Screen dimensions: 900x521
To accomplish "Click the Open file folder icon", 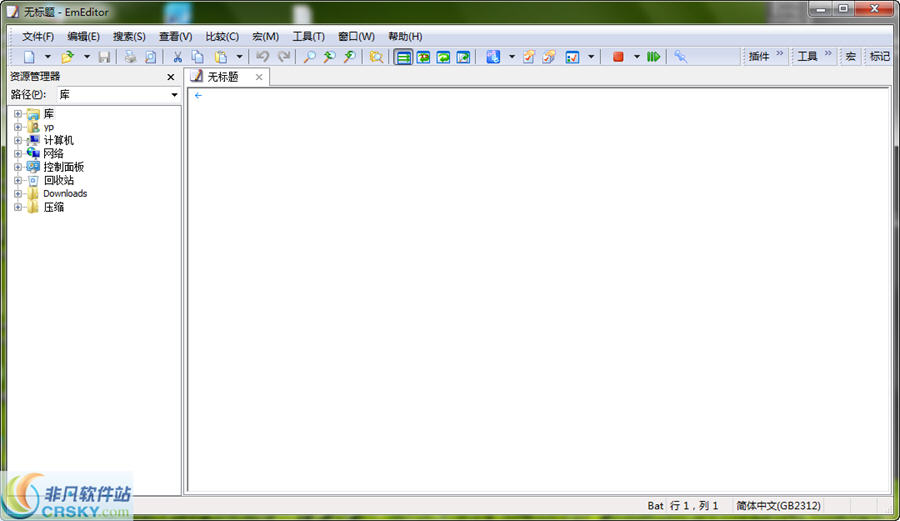I will coord(68,57).
